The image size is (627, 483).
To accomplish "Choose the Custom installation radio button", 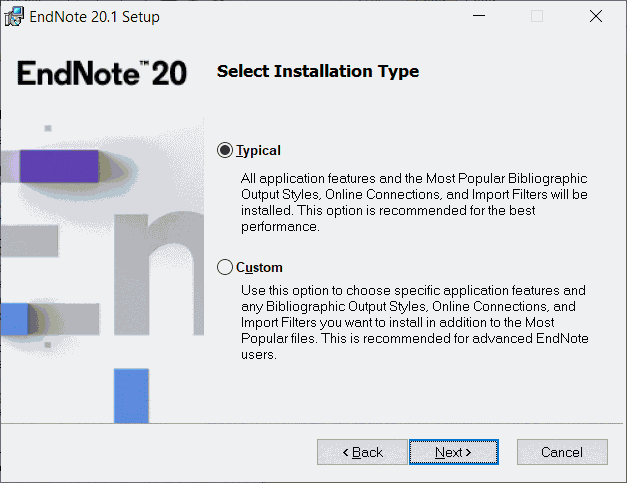I will (225, 267).
